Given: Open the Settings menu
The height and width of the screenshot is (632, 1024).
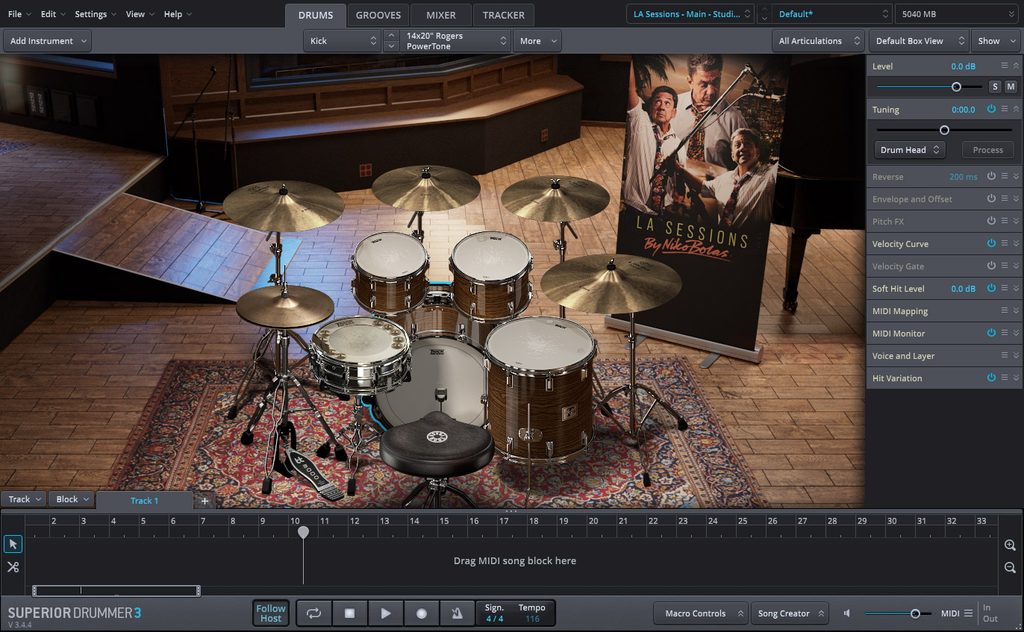Looking at the screenshot, I should (95, 14).
